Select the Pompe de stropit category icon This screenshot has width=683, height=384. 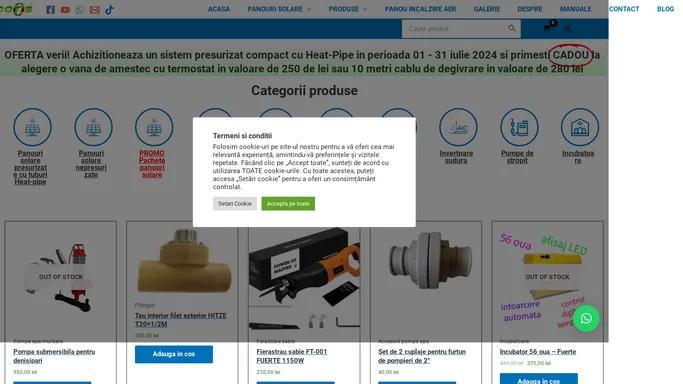519,127
